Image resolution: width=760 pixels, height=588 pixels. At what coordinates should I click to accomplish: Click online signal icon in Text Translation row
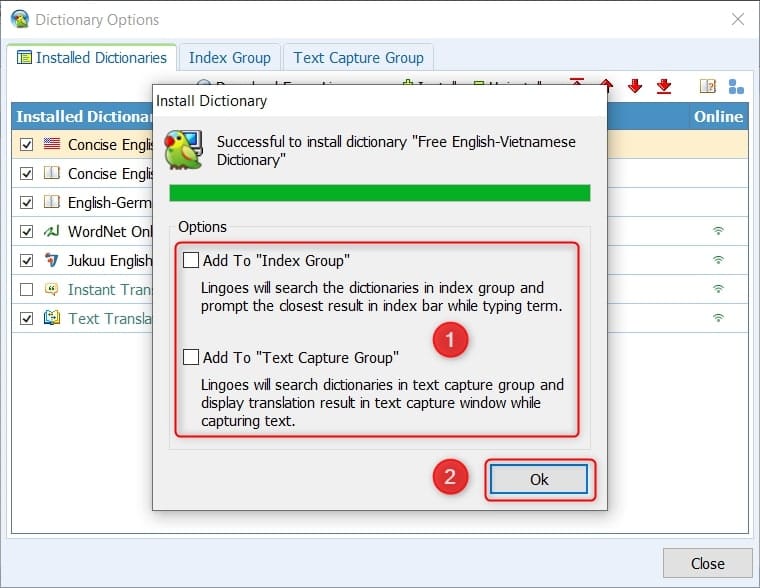pyautogui.click(x=718, y=318)
